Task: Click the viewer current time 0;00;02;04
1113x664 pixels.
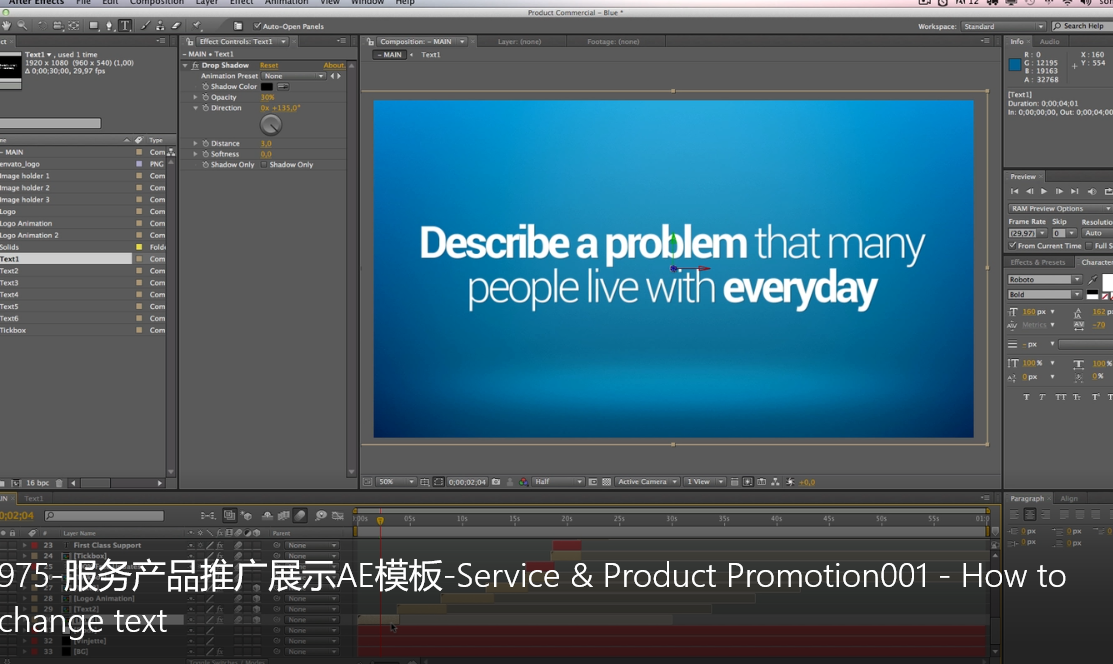Action: (467, 482)
